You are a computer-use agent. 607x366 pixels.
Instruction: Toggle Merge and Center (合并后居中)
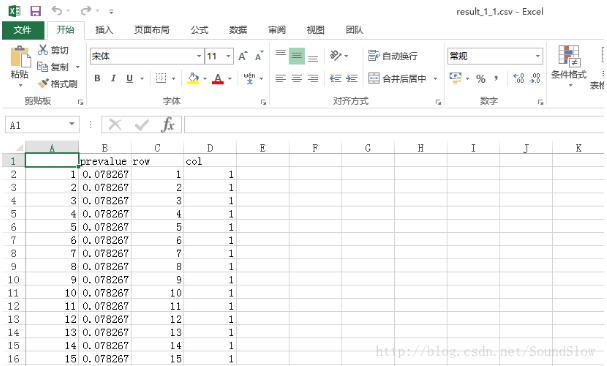click(397, 79)
